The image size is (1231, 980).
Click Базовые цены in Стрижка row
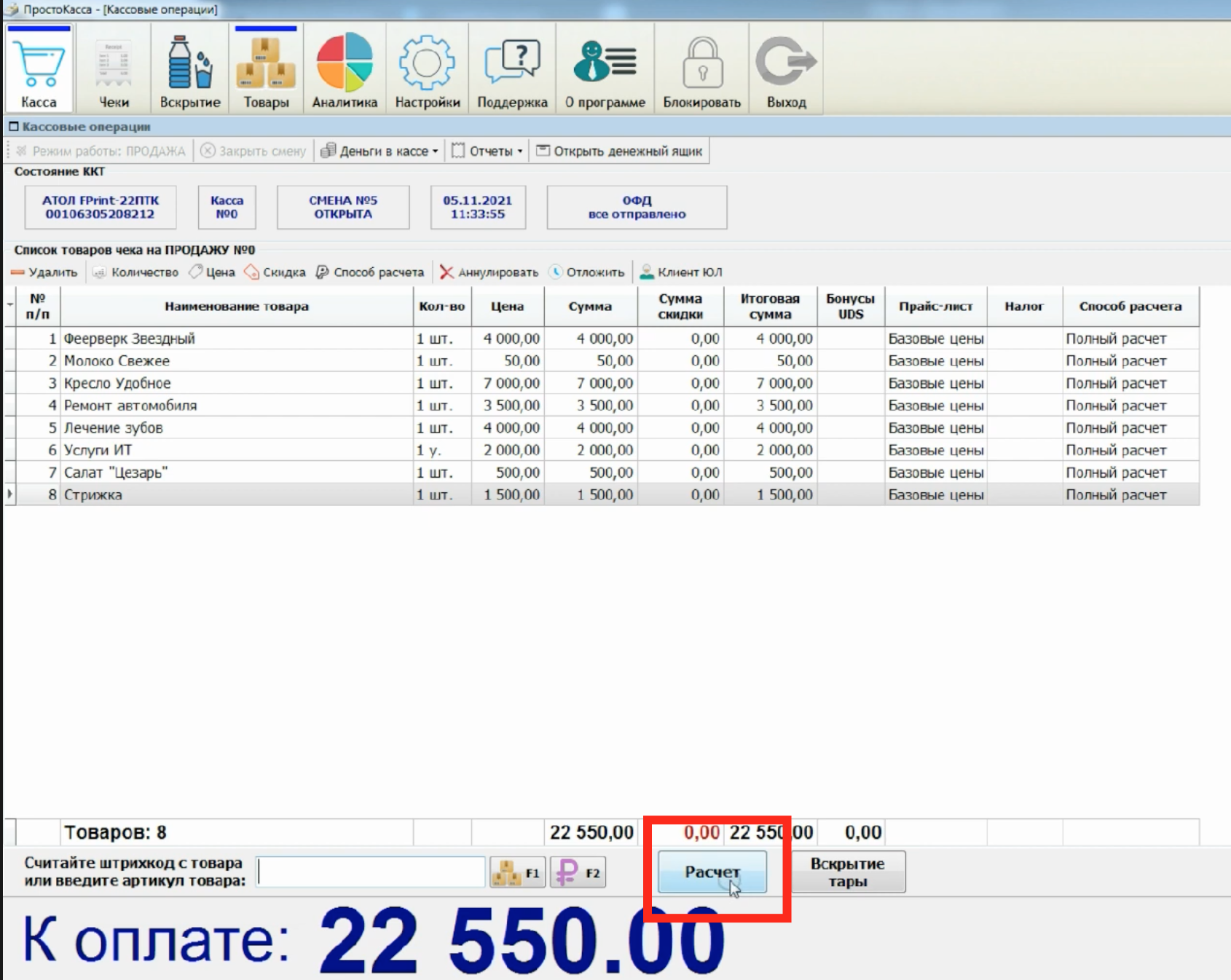936,495
